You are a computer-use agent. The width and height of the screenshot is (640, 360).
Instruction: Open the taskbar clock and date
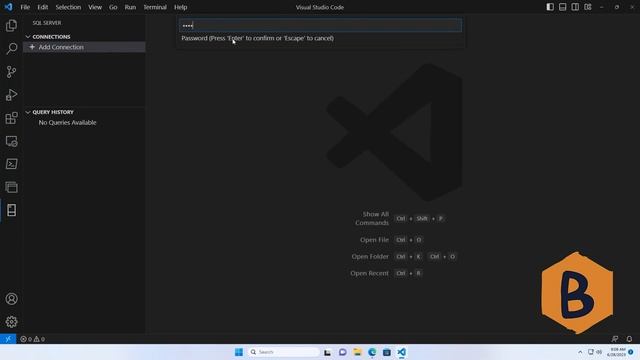tap(616, 352)
